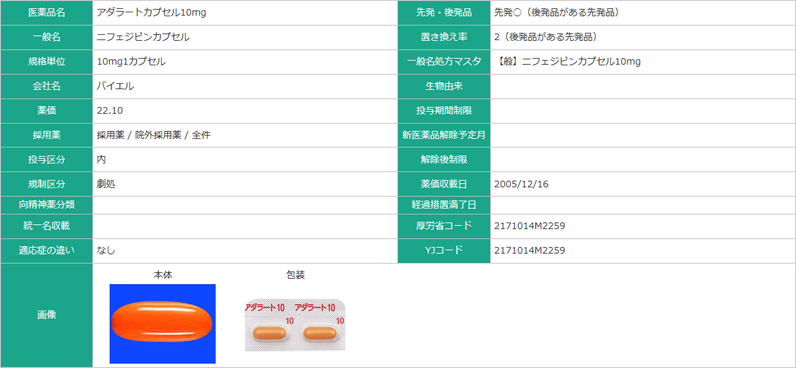Click the 本体 capsule image thumbnail
The height and width of the screenshot is (368, 796).
162,324
